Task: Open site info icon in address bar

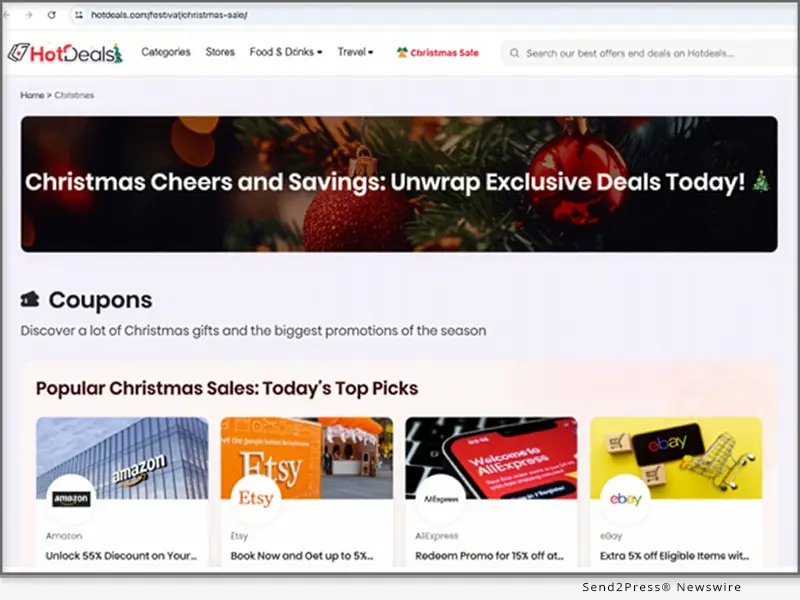Action: tap(79, 15)
